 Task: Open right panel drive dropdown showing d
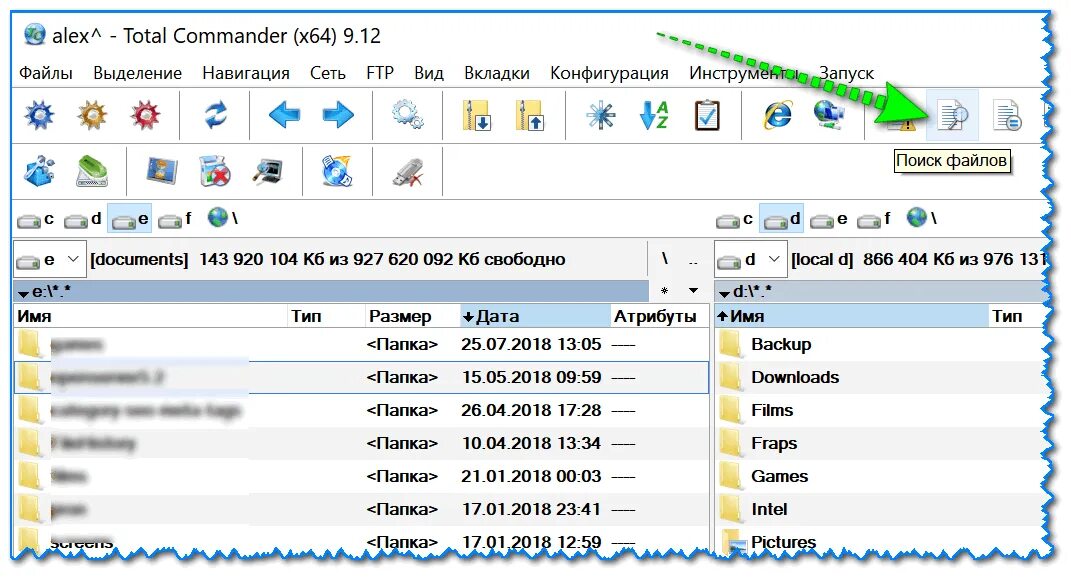751,259
